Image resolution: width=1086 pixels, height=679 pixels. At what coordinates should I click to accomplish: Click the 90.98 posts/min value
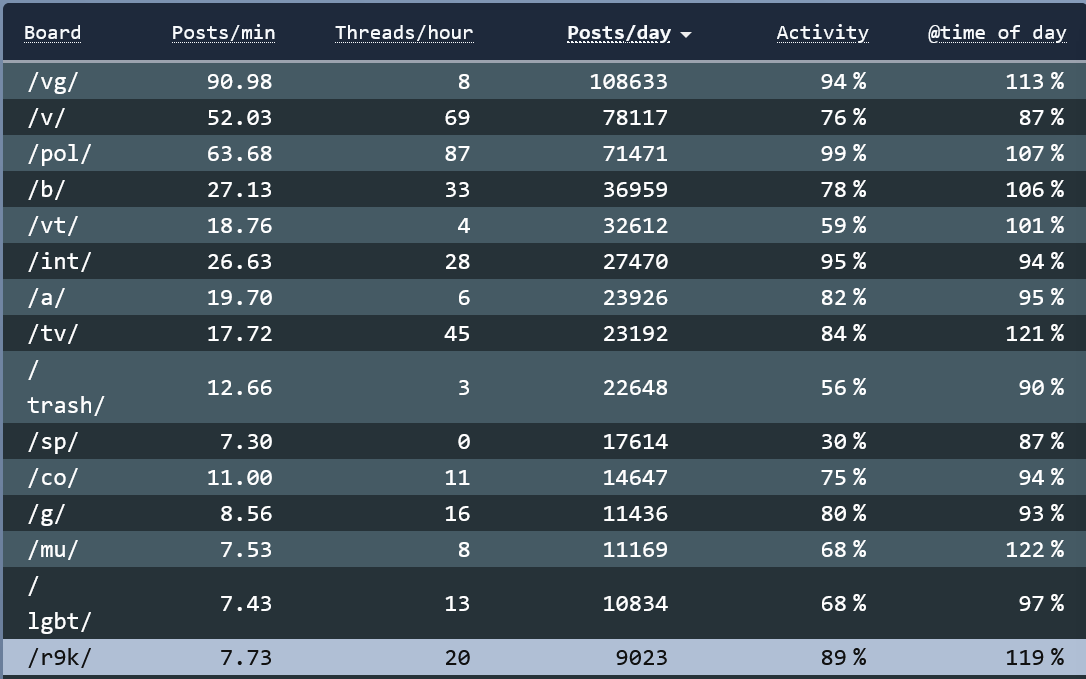[x=240, y=81]
